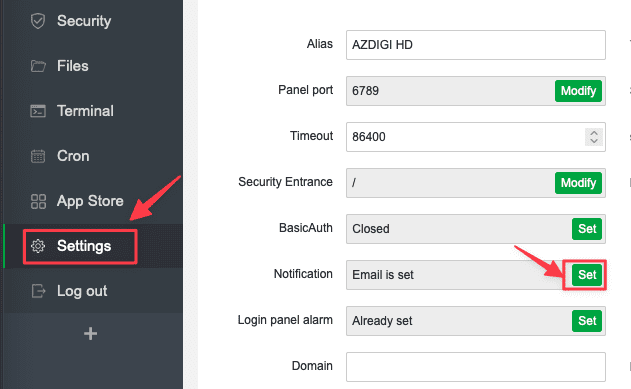Focus the Timeout field showing 86400
Screen dimensions: 631x389
click(x=476, y=137)
